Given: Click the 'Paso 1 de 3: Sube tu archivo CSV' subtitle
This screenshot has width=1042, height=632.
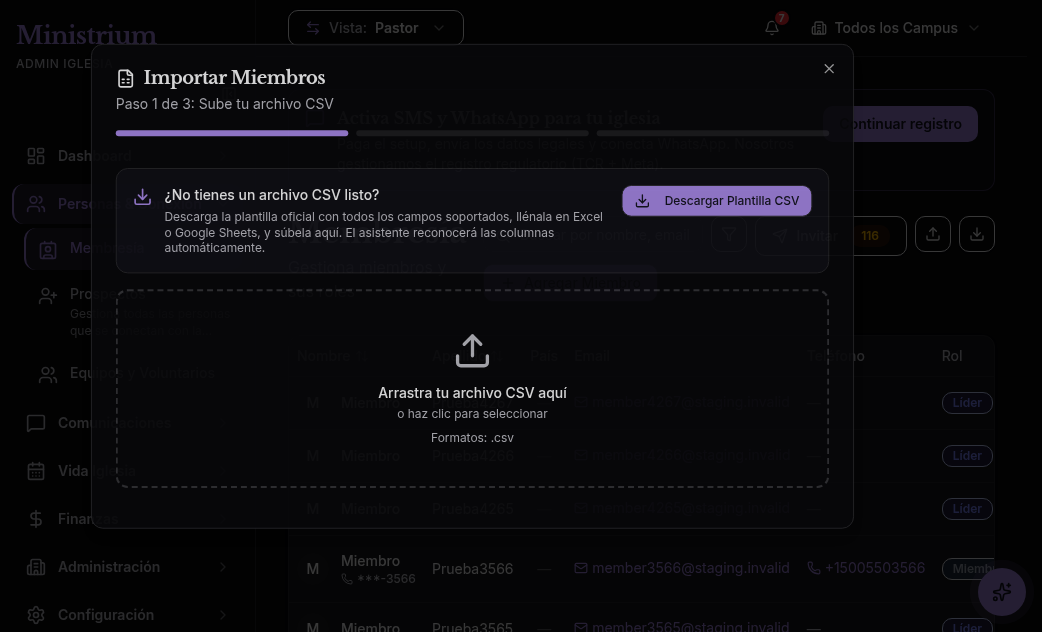Looking at the screenshot, I should 225,104.
